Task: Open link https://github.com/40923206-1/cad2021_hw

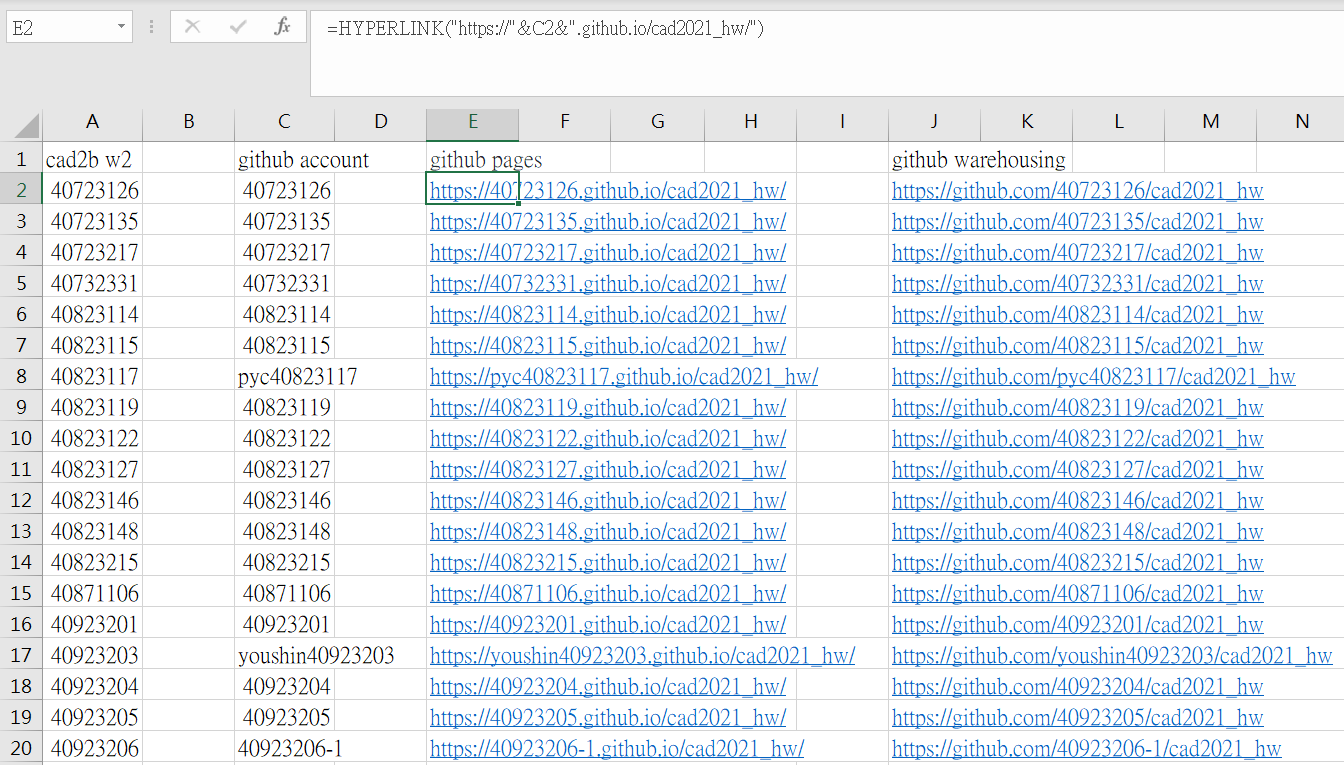Action: pos(1087,748)
